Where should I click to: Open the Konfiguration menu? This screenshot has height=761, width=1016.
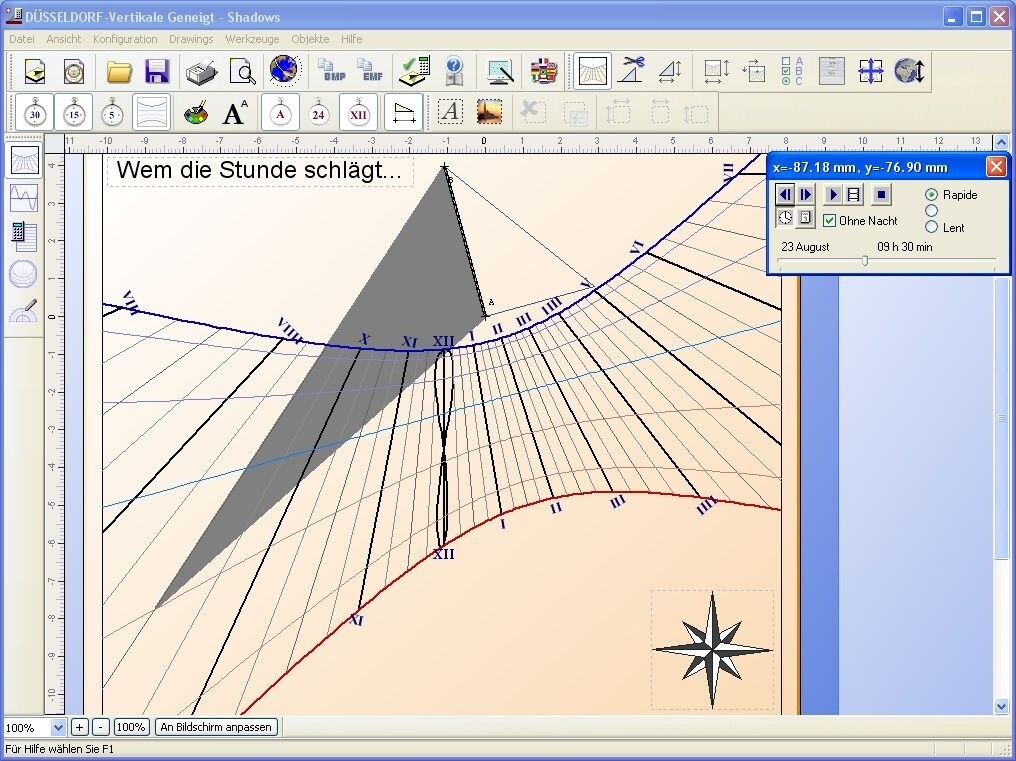point(125,39)
